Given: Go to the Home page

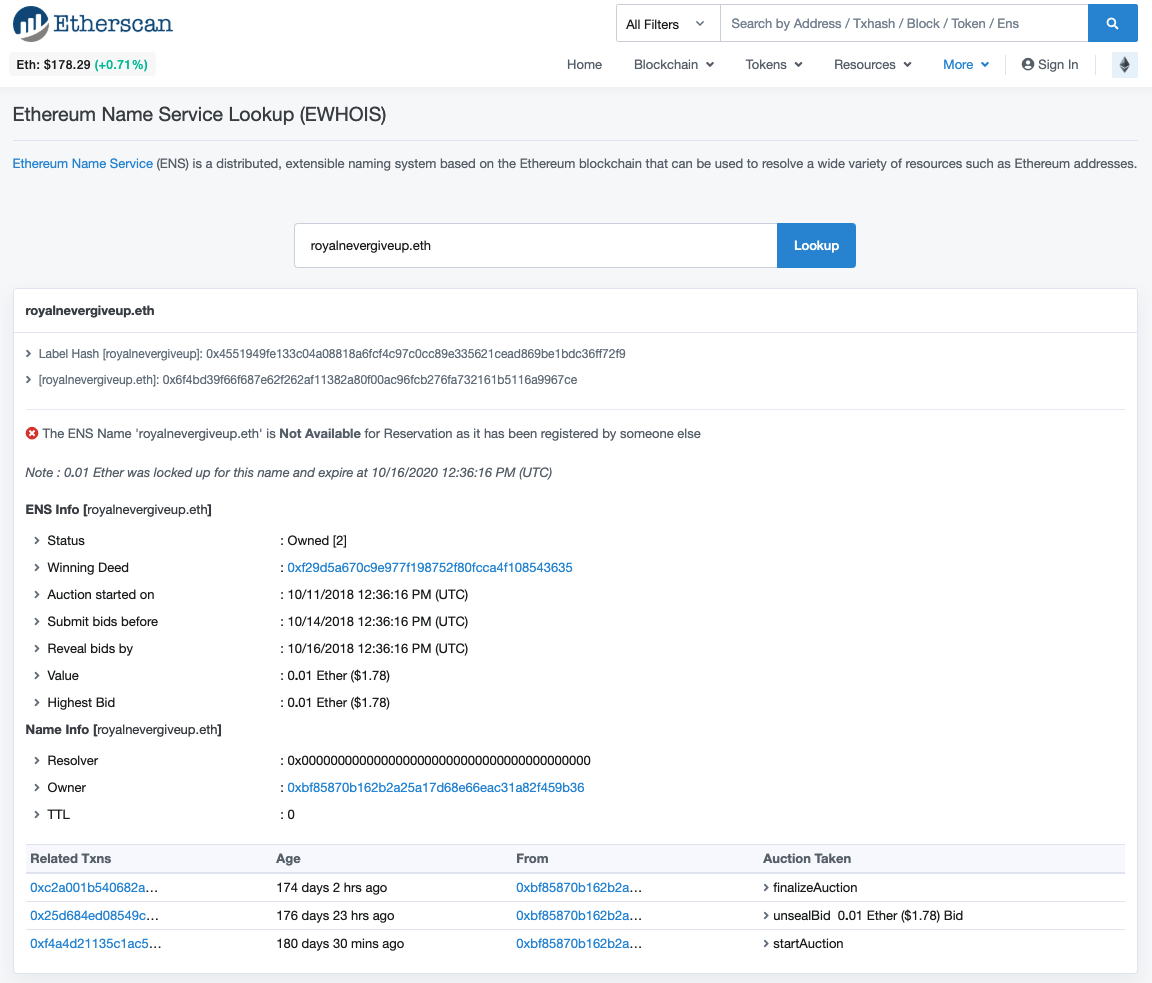Looking at the screenshot, I should tap(584, 65).
